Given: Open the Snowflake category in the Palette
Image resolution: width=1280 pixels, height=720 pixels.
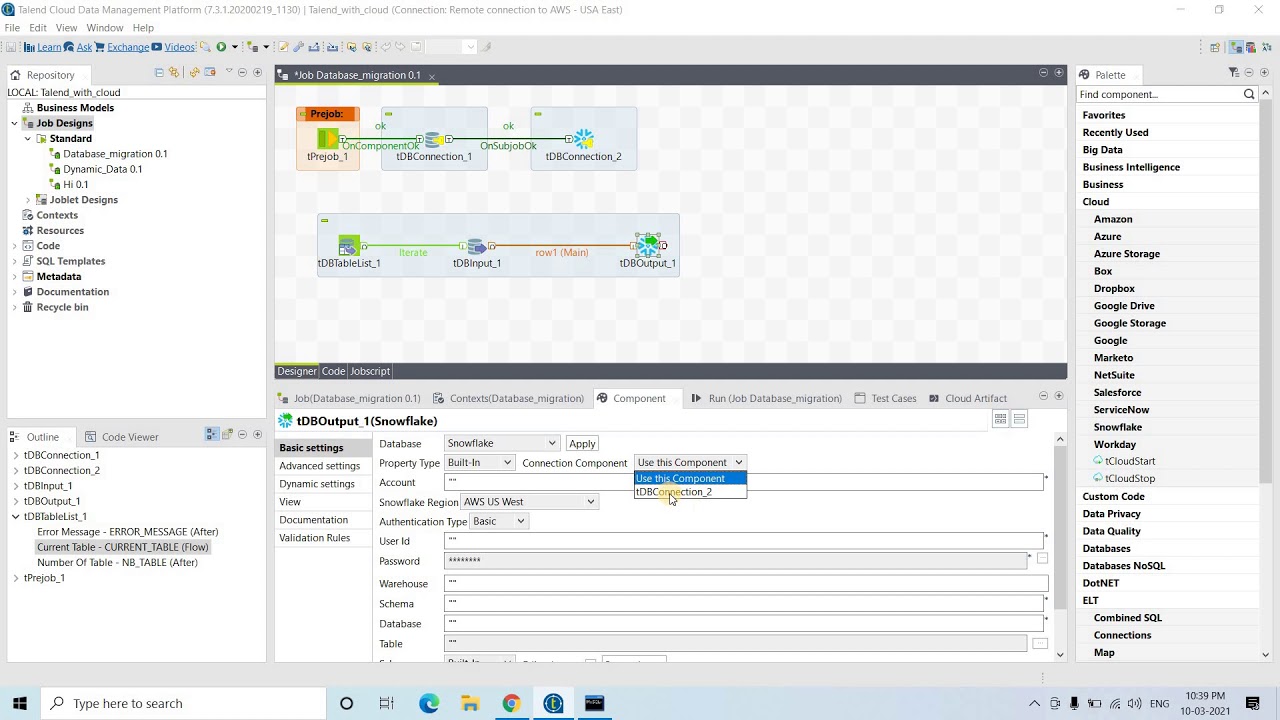Looking at the screenshot, I should pos(1117,427).
